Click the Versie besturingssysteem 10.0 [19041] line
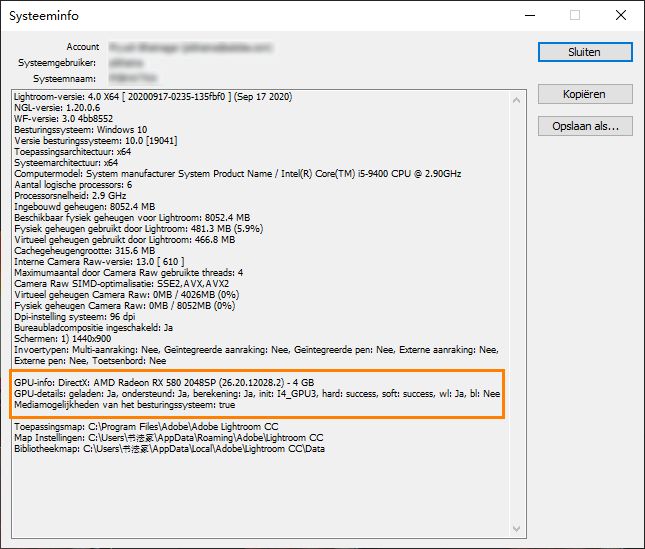This screenshot has width=645, height=549. [95, 141]
